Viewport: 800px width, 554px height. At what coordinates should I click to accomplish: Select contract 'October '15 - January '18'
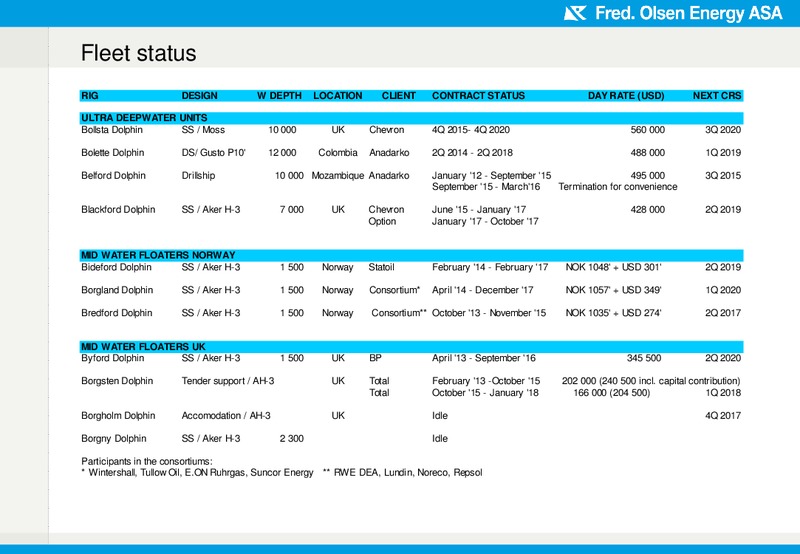point(485,392)
